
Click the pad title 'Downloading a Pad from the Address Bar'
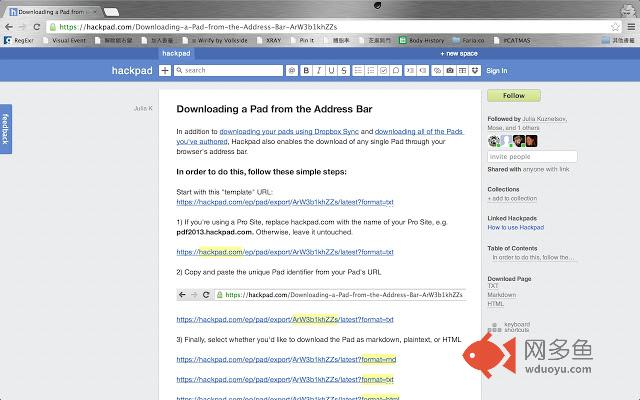click(274, 109)
